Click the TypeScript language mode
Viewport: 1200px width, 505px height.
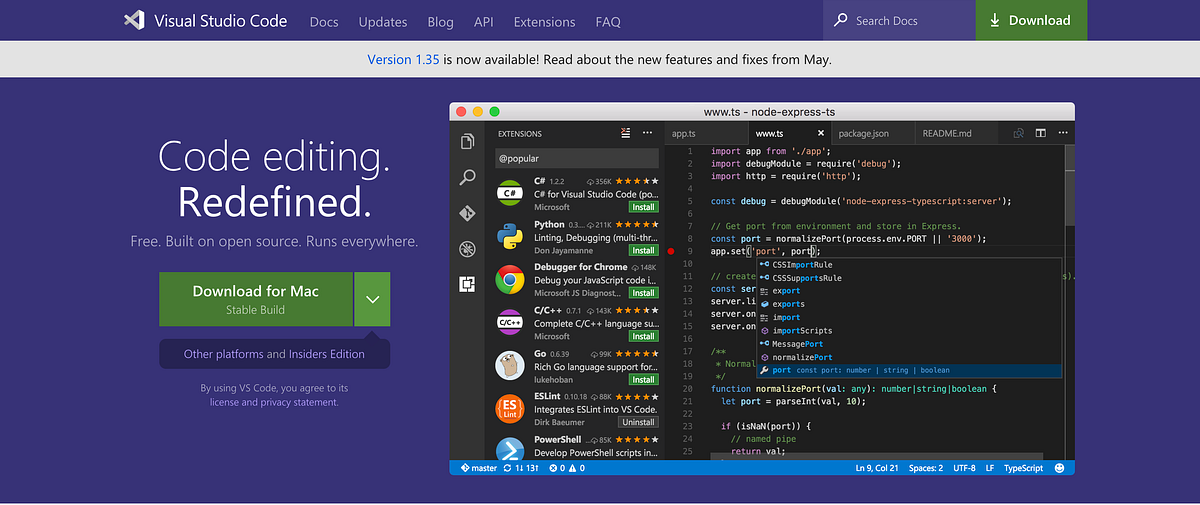(1023, 468)
